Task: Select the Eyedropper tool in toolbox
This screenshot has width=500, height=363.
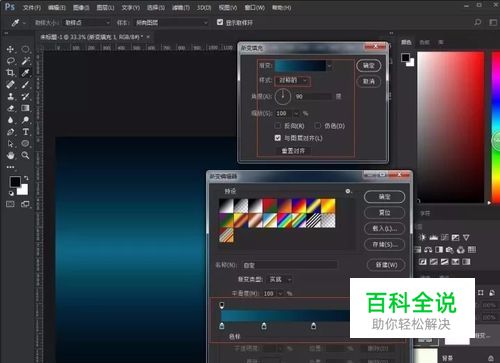Action: pyautogui.click(x=26, y=73)
